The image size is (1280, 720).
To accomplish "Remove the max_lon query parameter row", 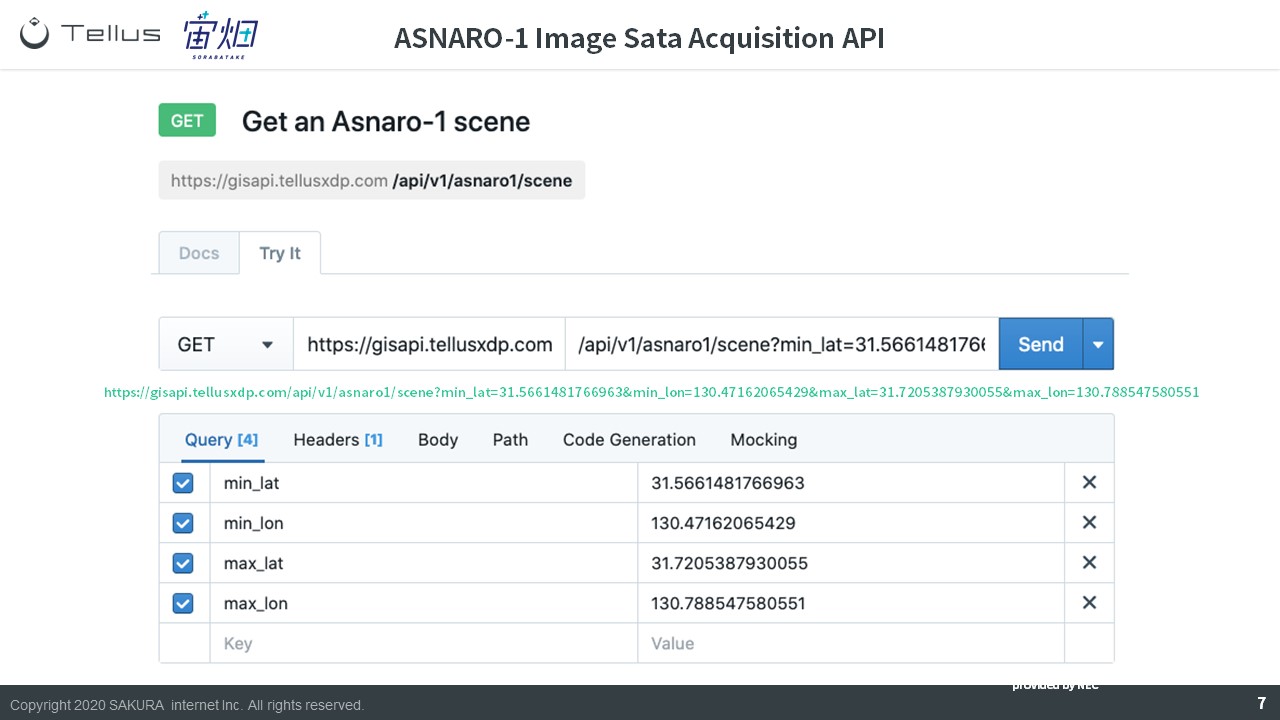I will click(x=1089, y=603).
